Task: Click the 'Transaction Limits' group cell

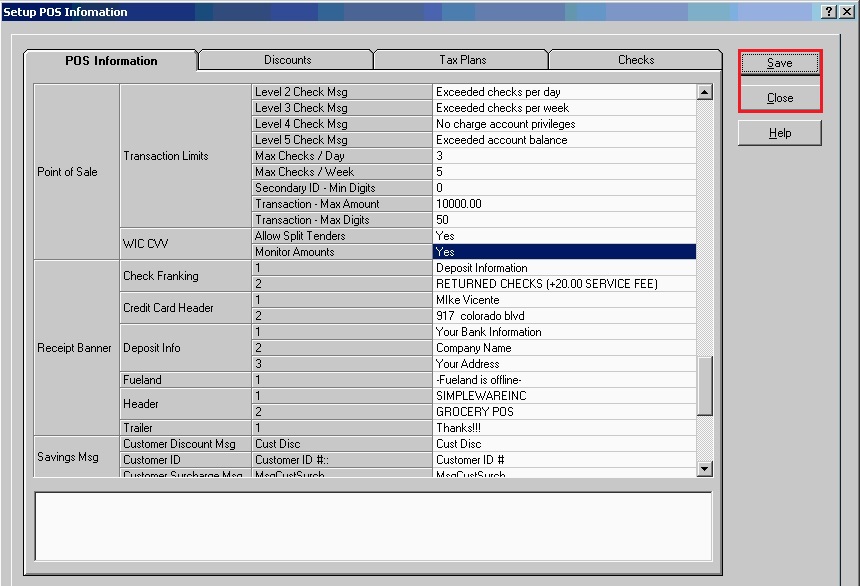Action: [185, 156]
